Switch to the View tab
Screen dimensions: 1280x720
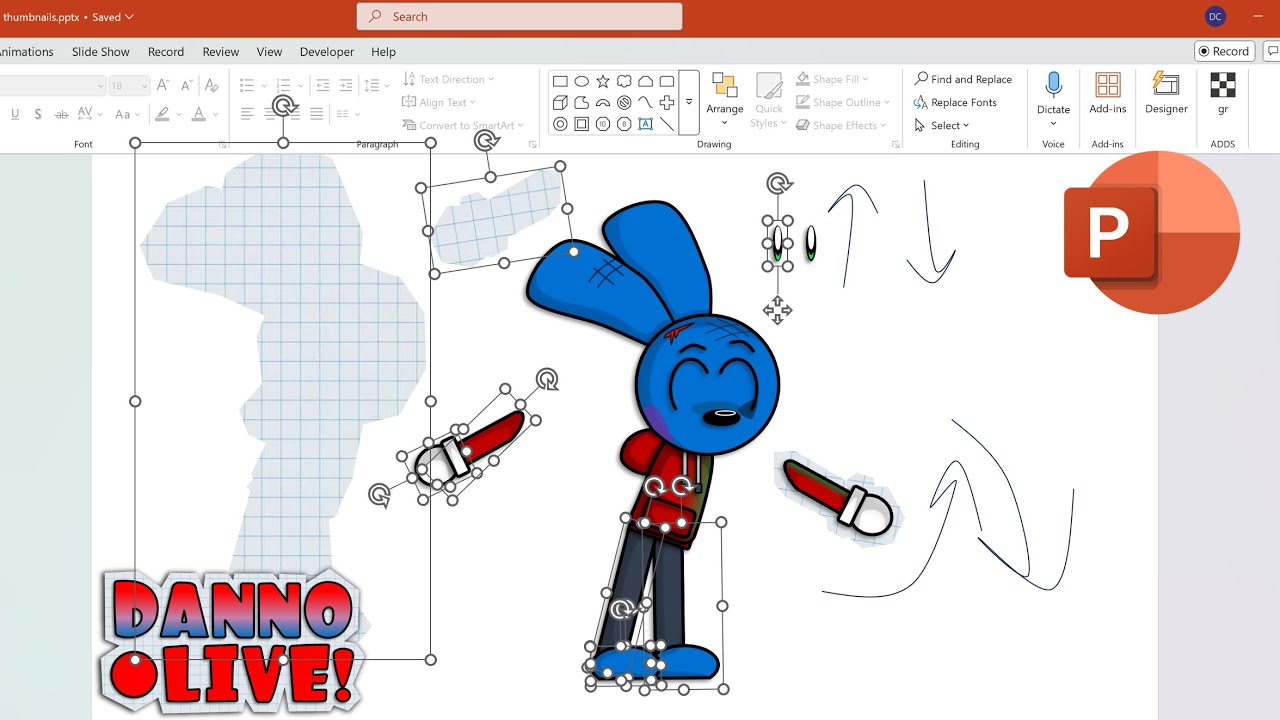pos(269,52)
